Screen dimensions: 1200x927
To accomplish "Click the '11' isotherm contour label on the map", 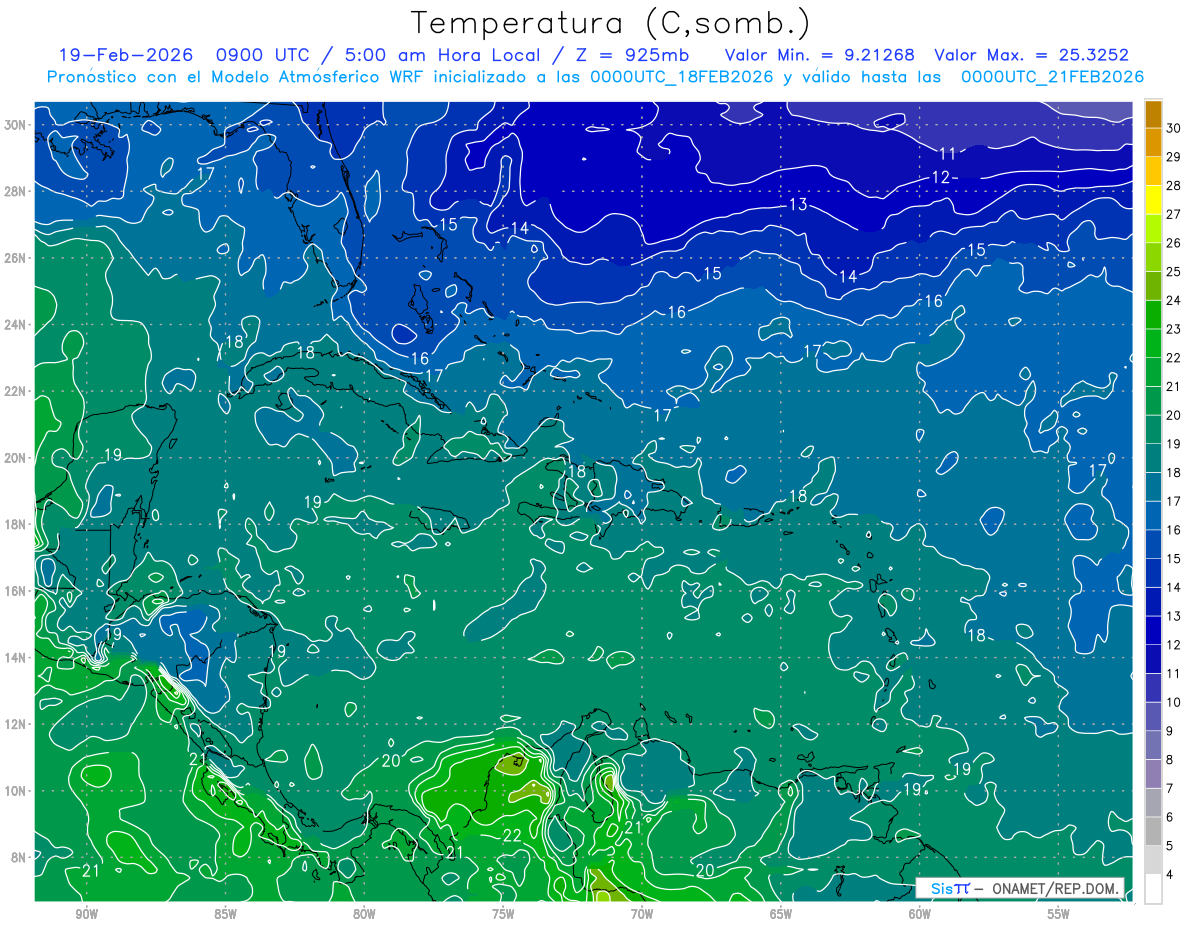I will tap(948, 154).
